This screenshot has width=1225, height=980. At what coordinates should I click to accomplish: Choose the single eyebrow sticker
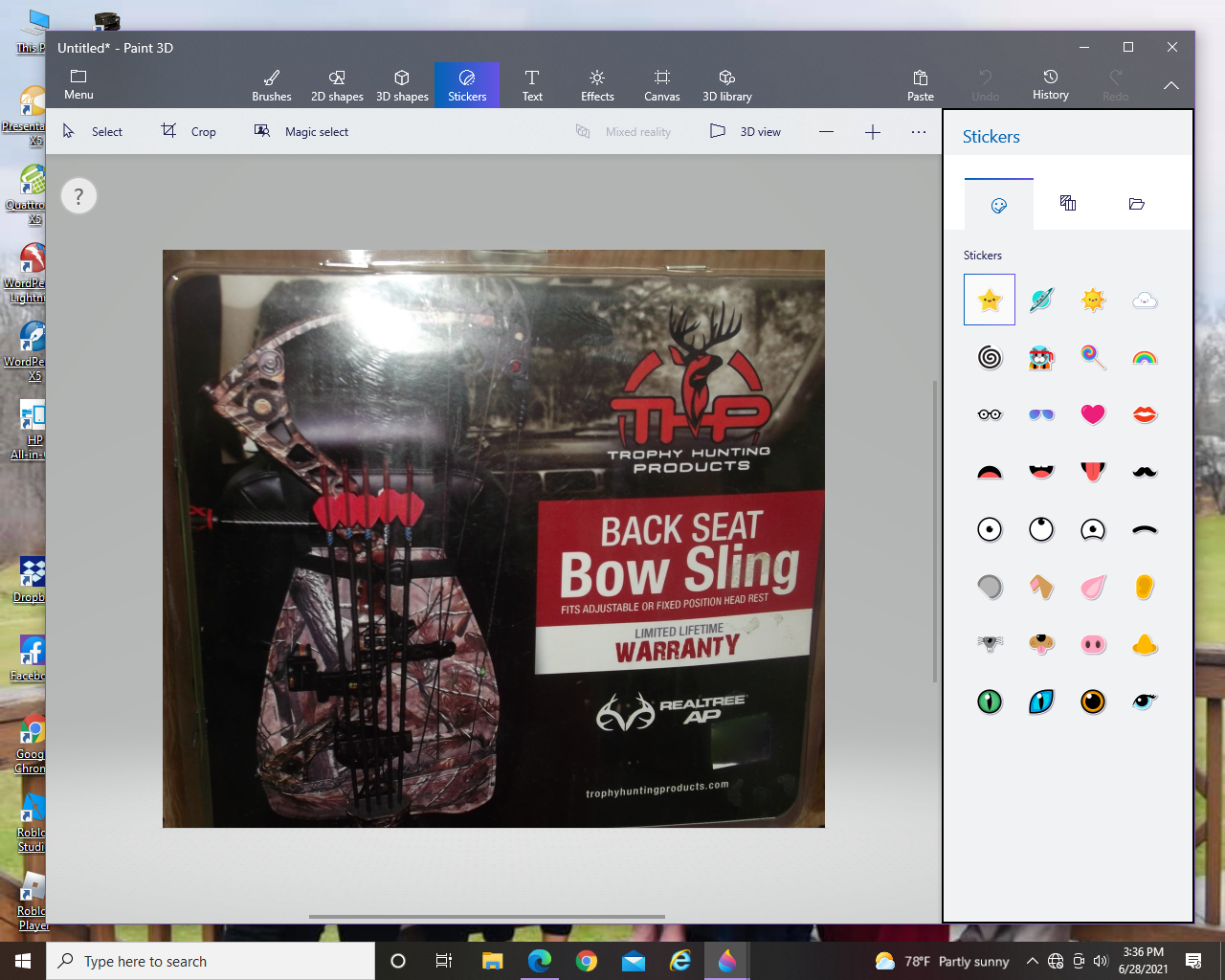(1145, 529)
